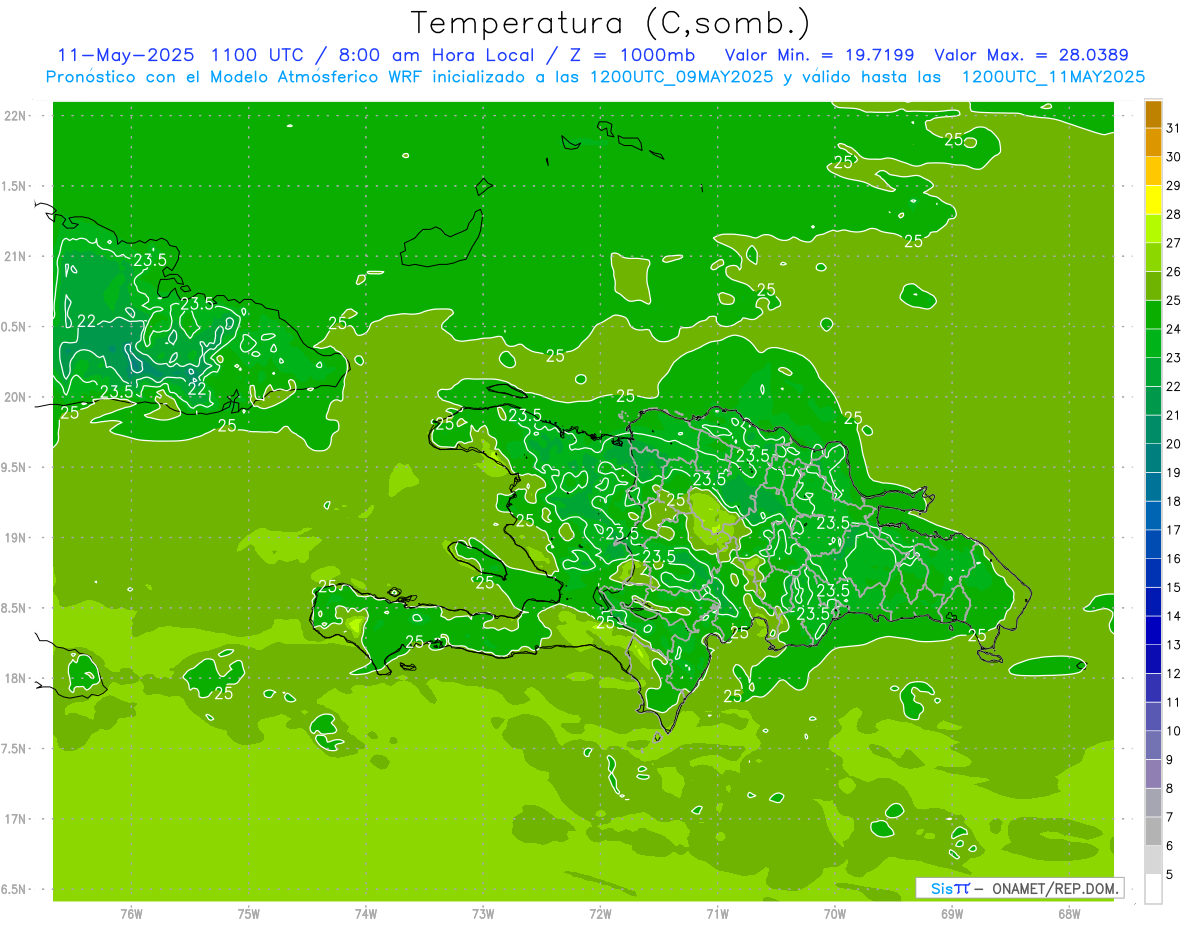Click the 73W longitude axis label
The height and width of the screenshot is (927, 1200).
483,914
